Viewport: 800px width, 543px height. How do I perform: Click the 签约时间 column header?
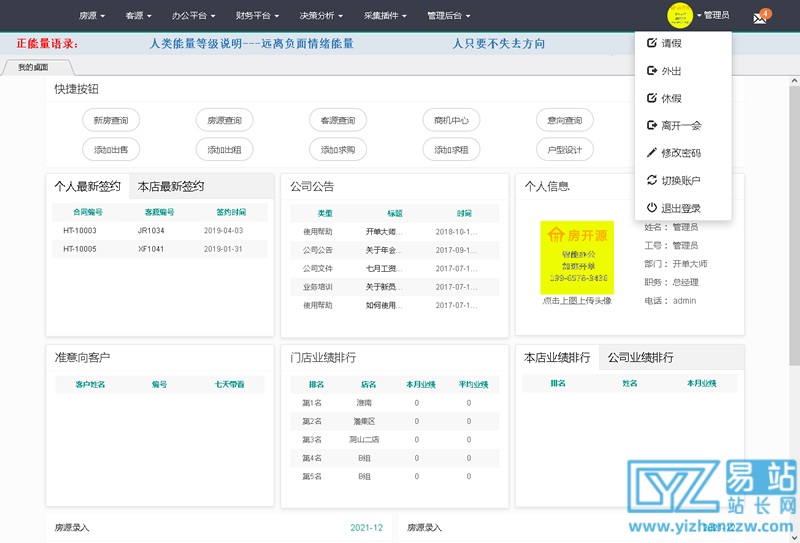(x=231, y=212)
